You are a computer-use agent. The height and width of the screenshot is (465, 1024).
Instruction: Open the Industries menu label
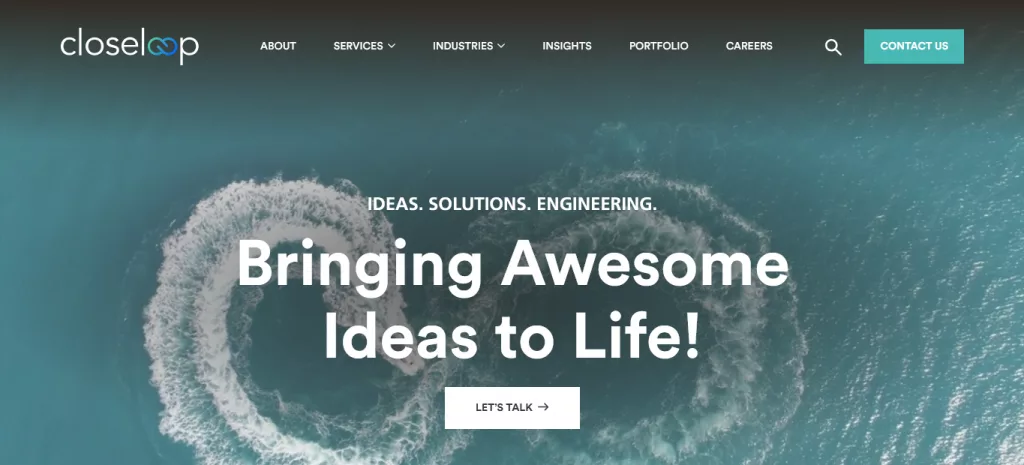pos(462,46)
